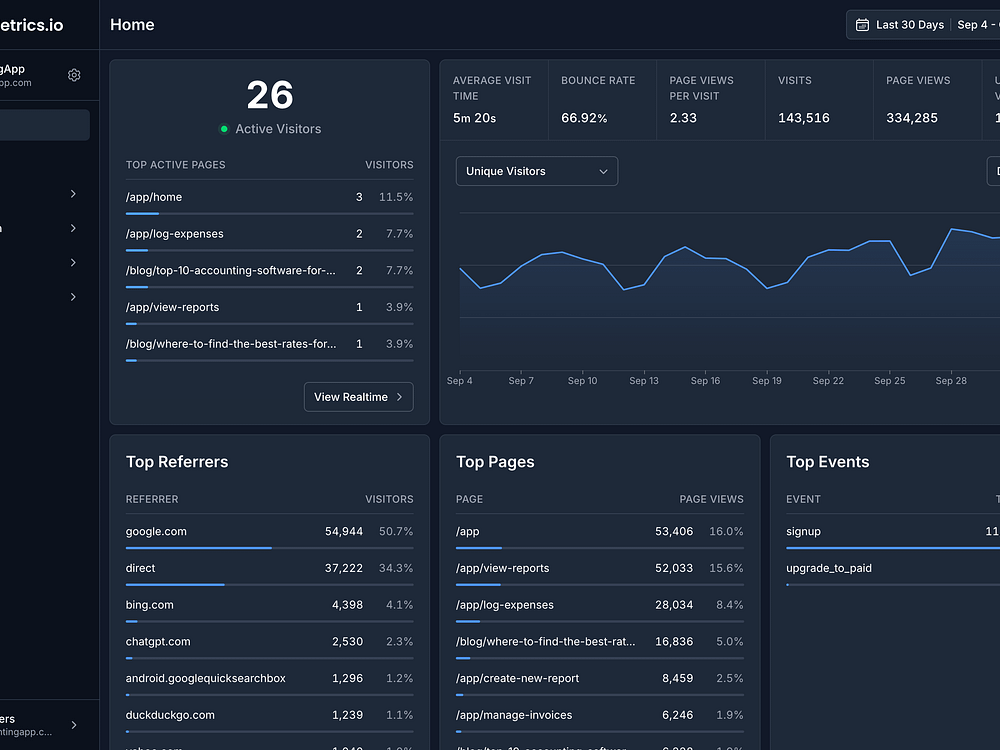Image resolution: width=1000 pixels, height=750 pixels.
Task: Select the Bounce Rate stat card
Action: (602, 100)
